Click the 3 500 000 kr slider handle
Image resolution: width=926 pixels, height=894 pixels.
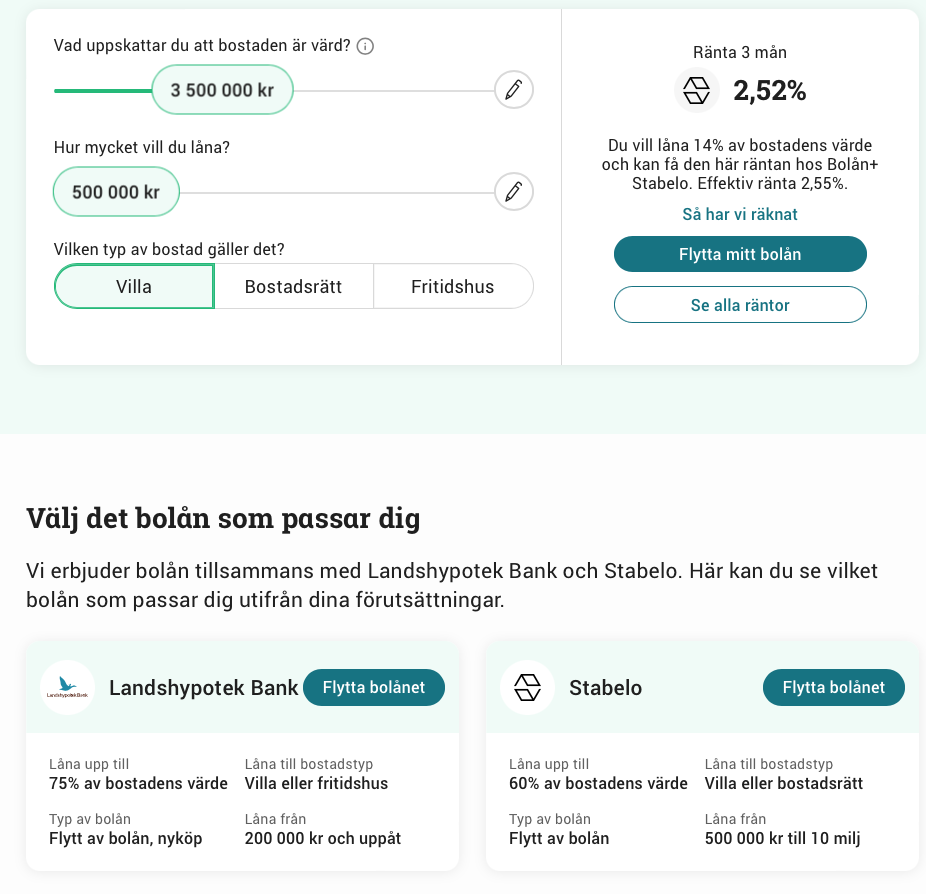click(x=222, y=90)
